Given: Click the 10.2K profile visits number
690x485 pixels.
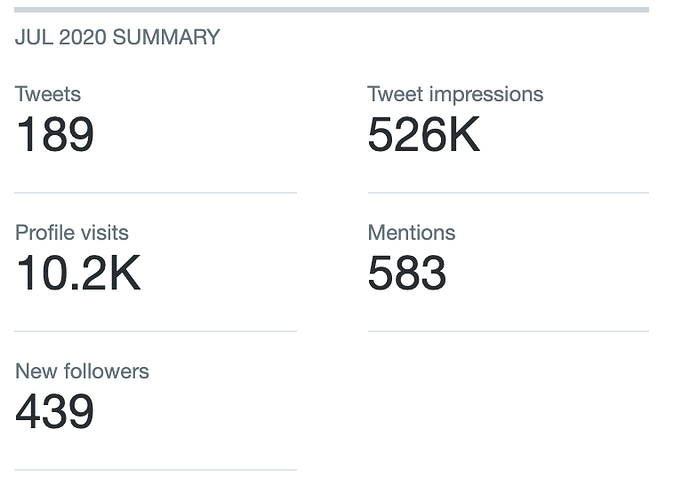Looking at the screenshot, I should pyautogui.click(x=78, y=273).
